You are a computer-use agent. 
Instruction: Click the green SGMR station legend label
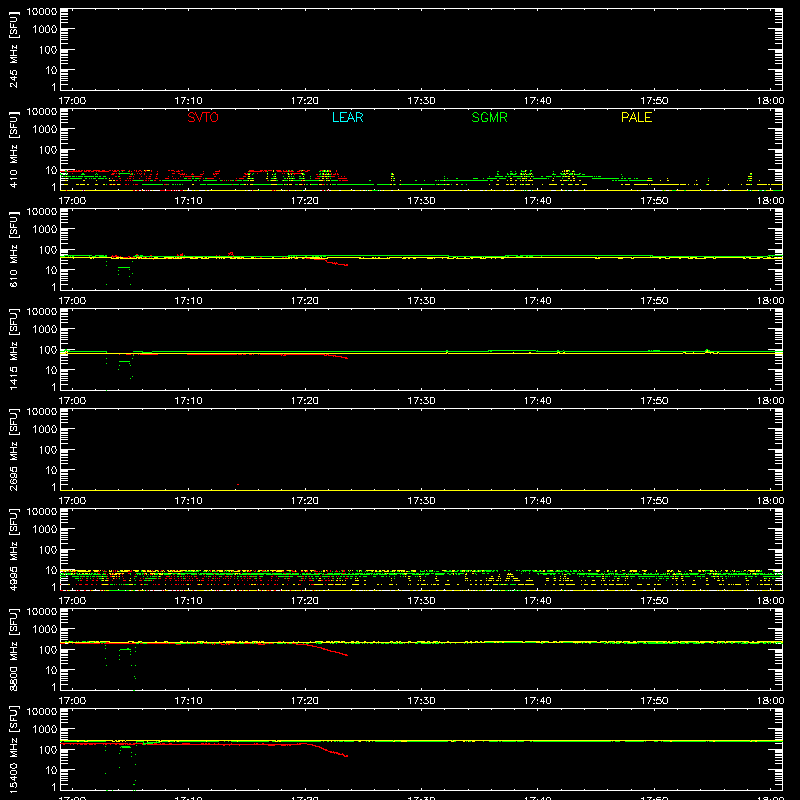point(489,117)
